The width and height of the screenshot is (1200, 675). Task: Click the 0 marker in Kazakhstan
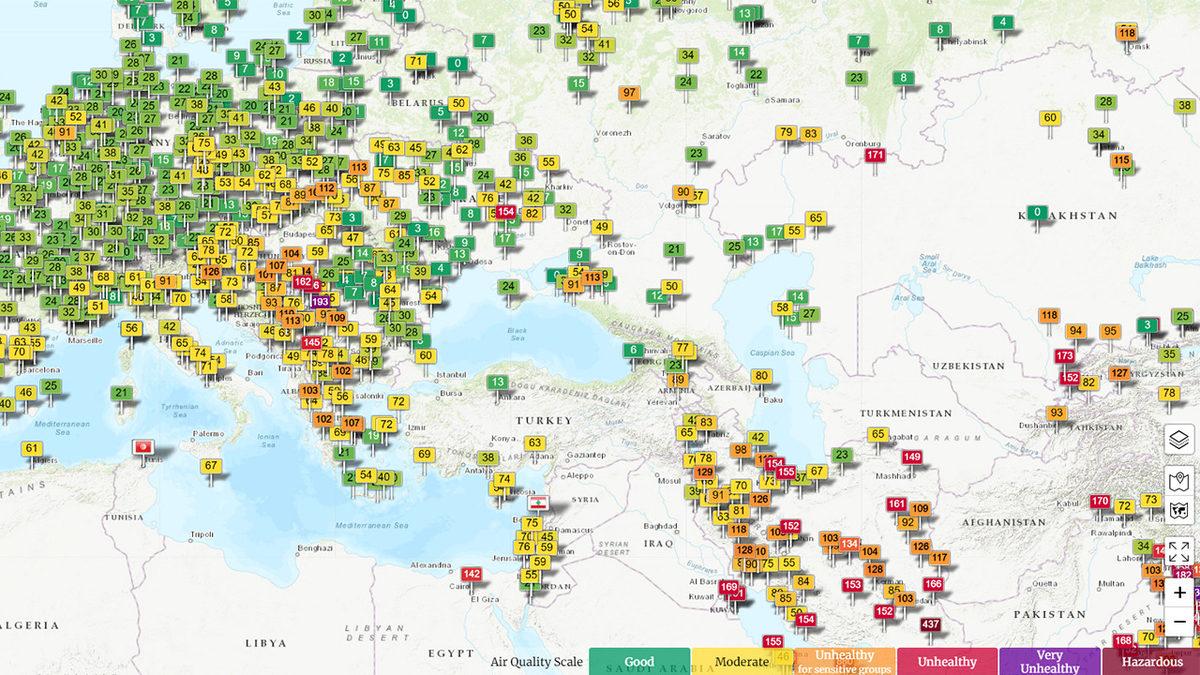1038,212
